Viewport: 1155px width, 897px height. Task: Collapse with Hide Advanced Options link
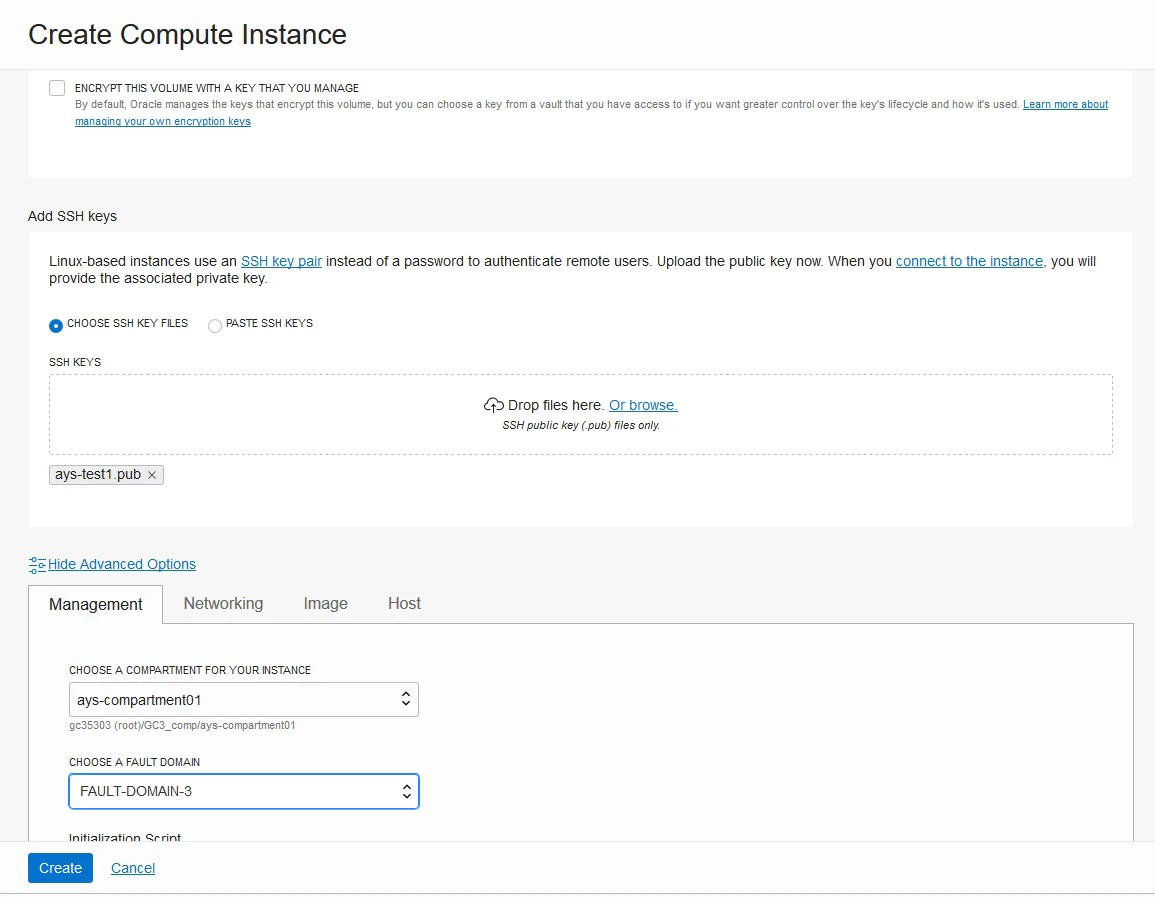[x=122, y=564]
